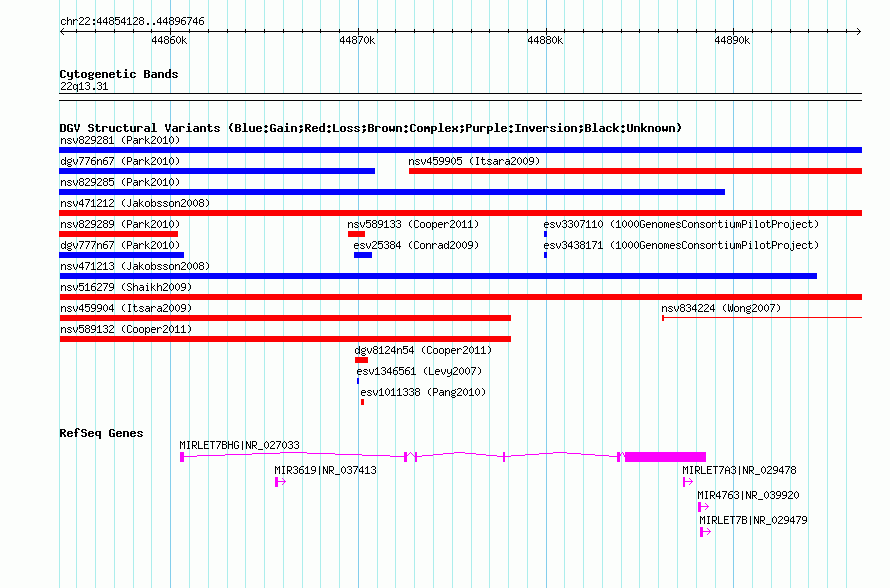
Task: Click the ruler's left arrow end
Action: click(x=63, y=31)
